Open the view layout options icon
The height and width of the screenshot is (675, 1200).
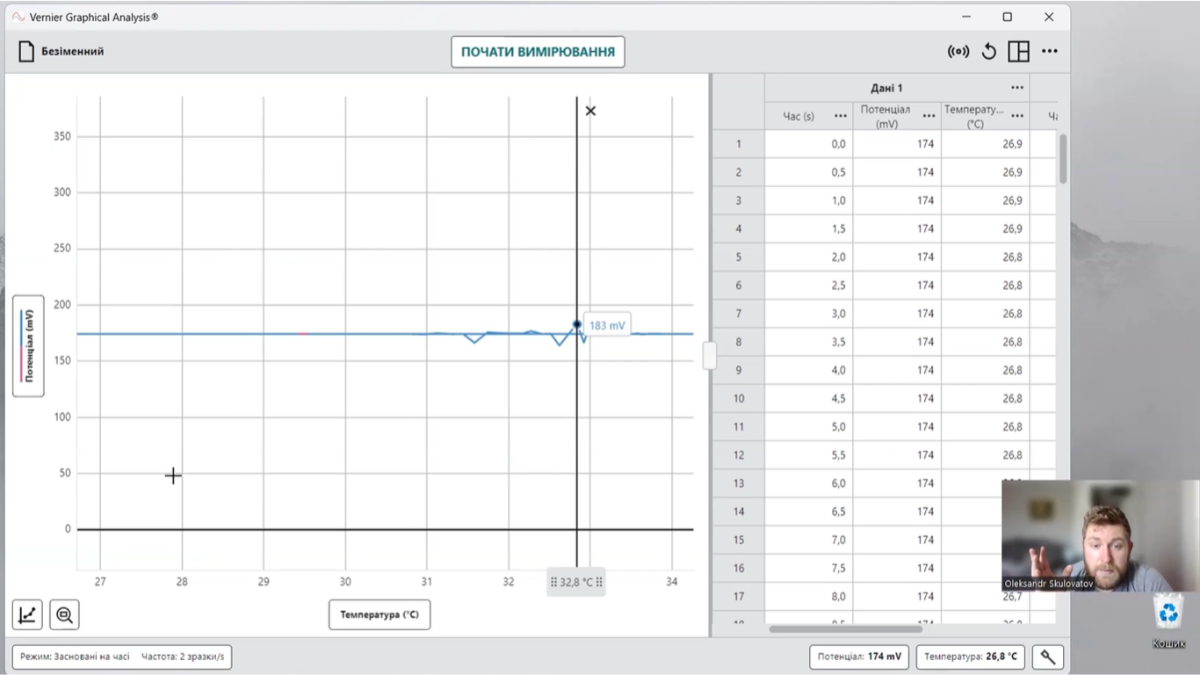1018,52
